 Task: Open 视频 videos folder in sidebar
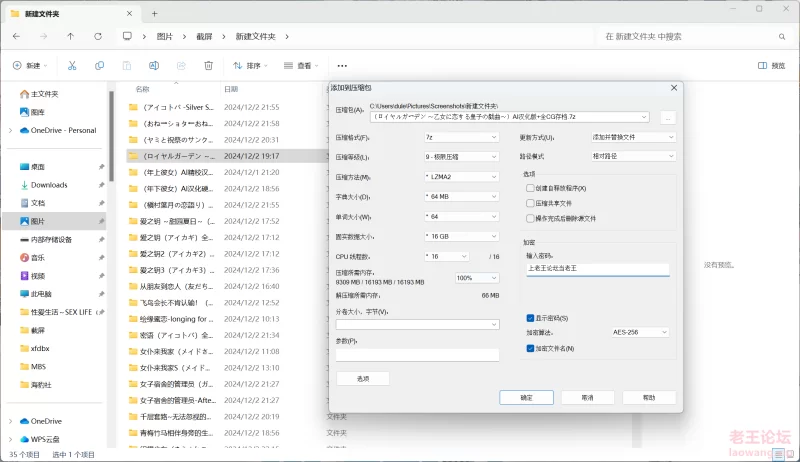pos(32,276)
